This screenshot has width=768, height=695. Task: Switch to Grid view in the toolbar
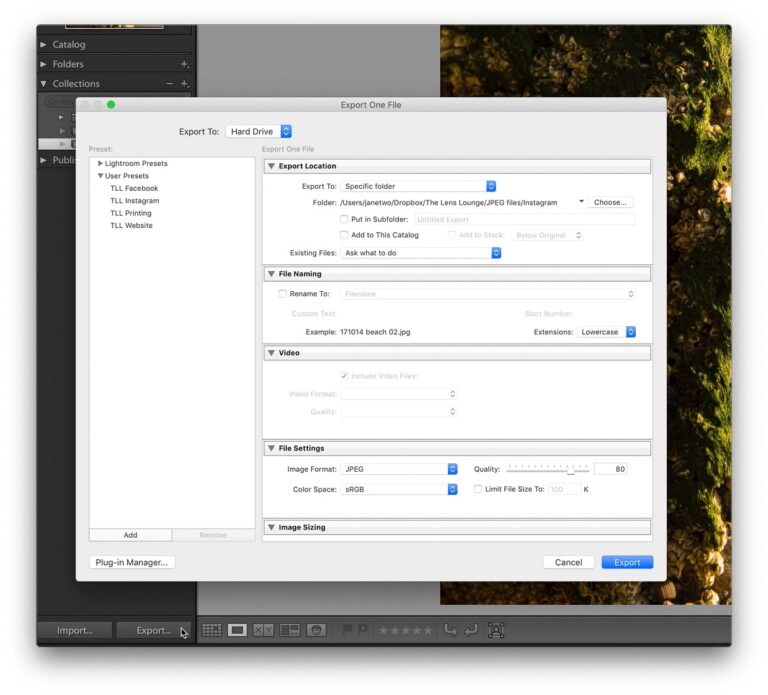pyautogui.click(x=212, y=630)
